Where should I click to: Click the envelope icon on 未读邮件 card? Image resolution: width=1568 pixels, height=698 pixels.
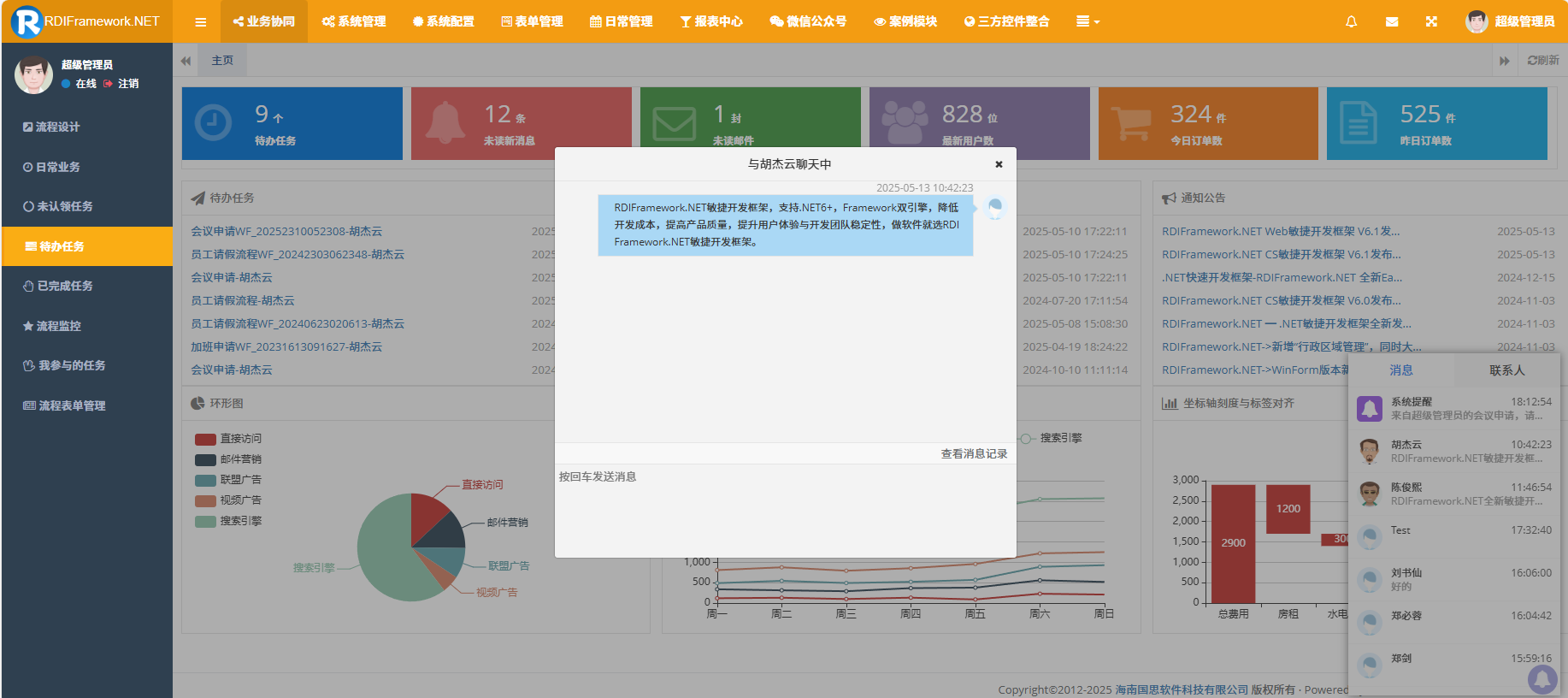click(675, 123)
